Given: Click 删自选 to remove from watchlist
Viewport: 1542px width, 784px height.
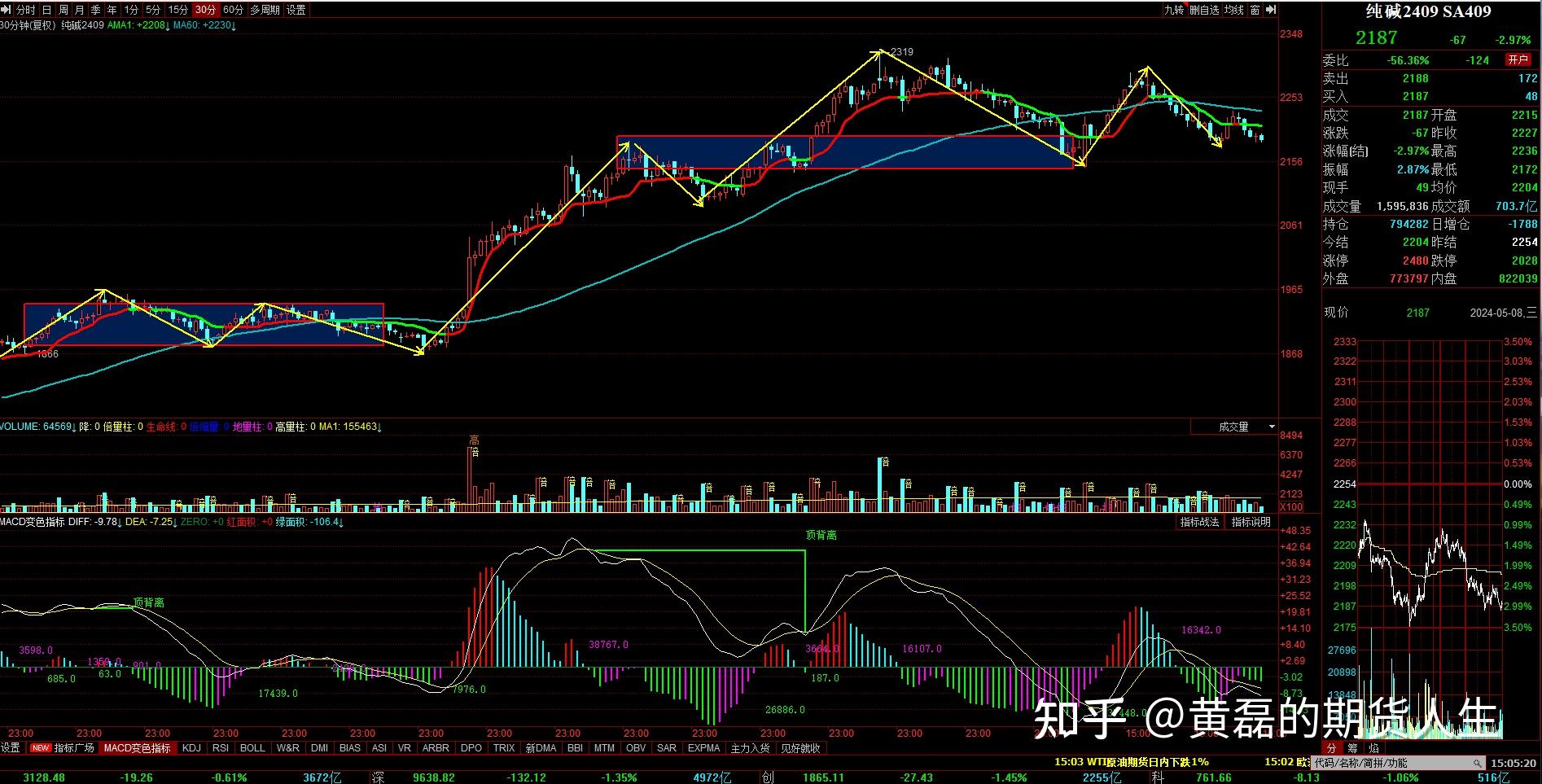Looking at the screenshot, I should tap(1204, 10).
